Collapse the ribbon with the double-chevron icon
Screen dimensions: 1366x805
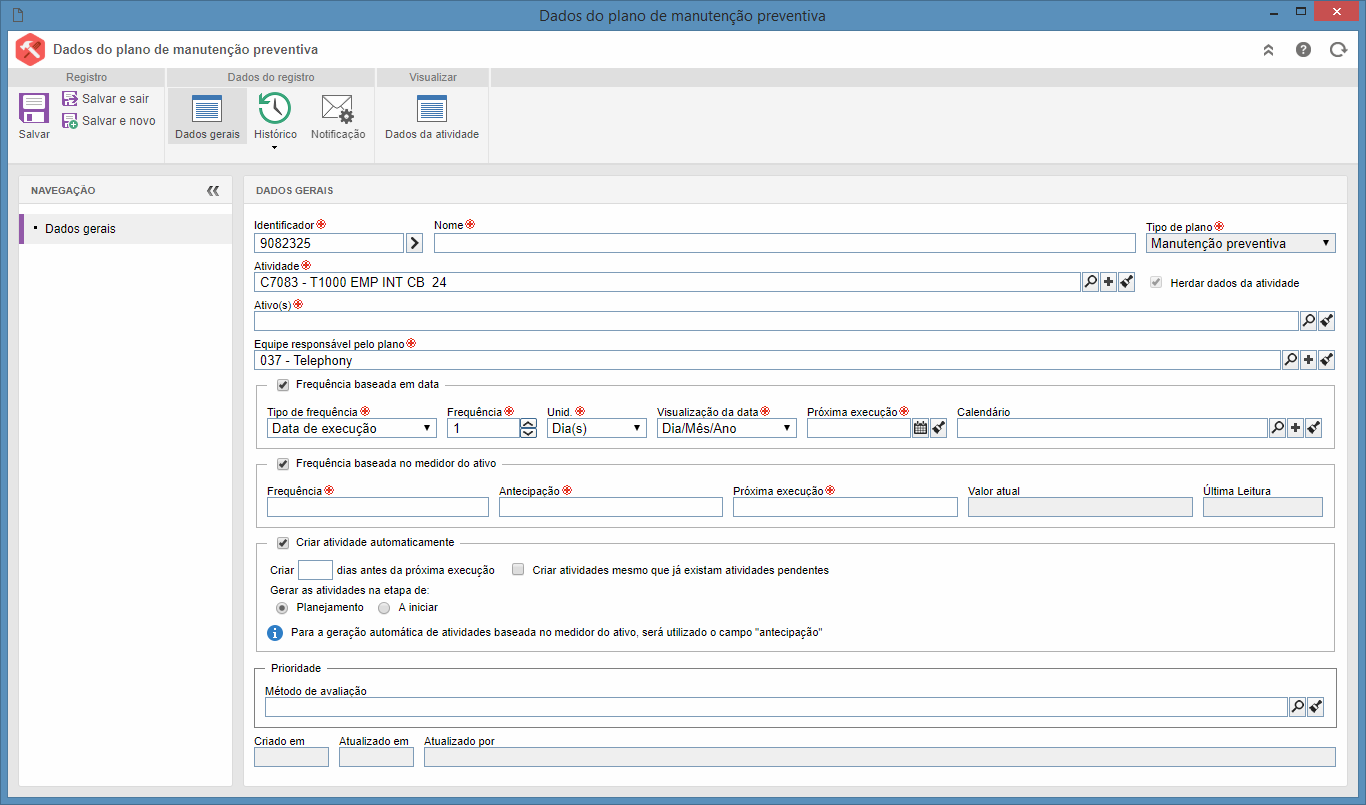click(x=1268, y=49)
